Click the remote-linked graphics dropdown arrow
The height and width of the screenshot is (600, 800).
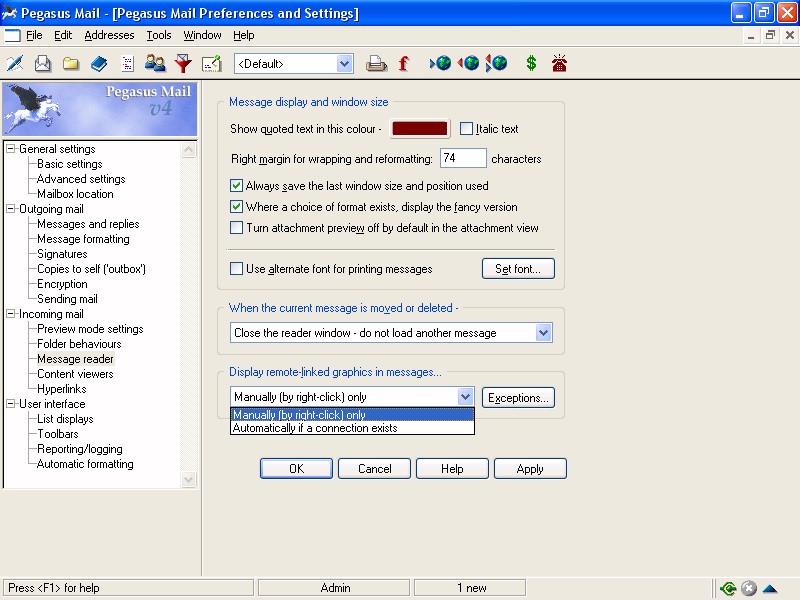[465, 396]
